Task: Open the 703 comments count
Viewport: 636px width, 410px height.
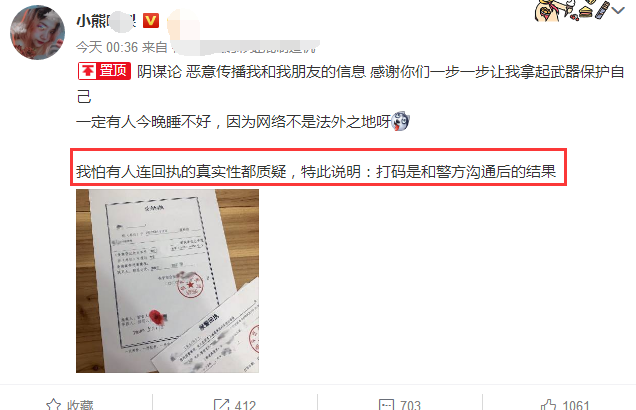Action: click(x=410, y=405)
